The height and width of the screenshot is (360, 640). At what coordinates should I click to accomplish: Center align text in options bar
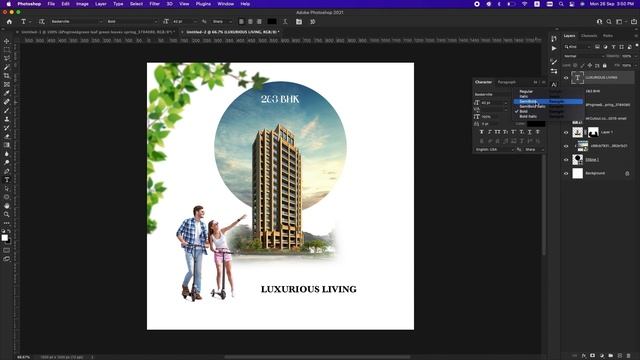(250, 22)
